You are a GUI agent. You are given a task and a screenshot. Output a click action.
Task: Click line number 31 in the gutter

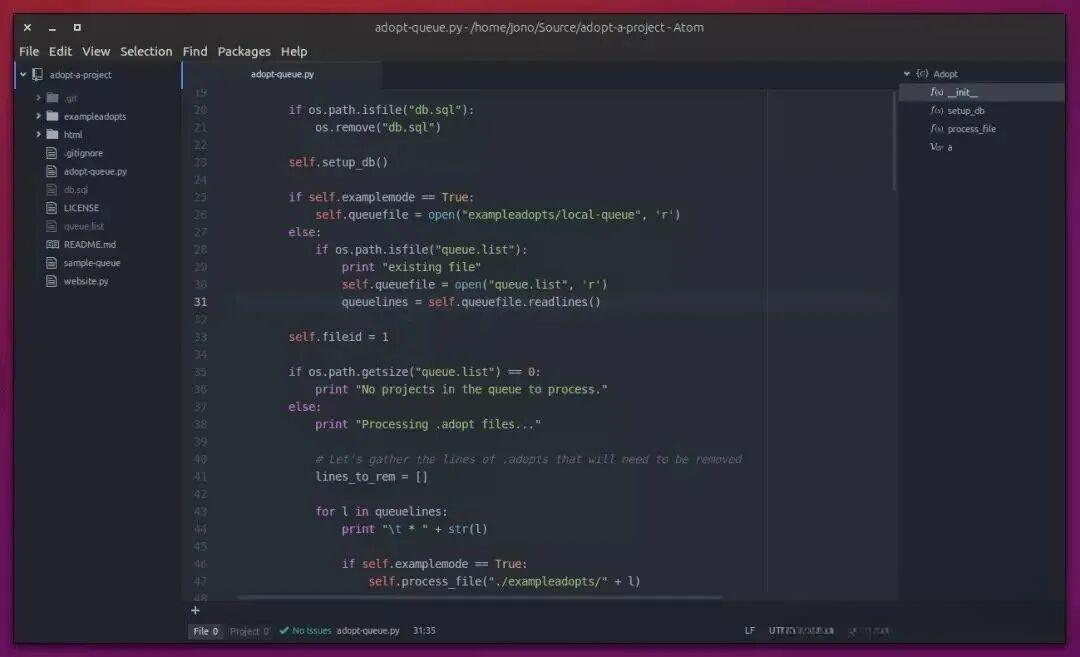200,302
